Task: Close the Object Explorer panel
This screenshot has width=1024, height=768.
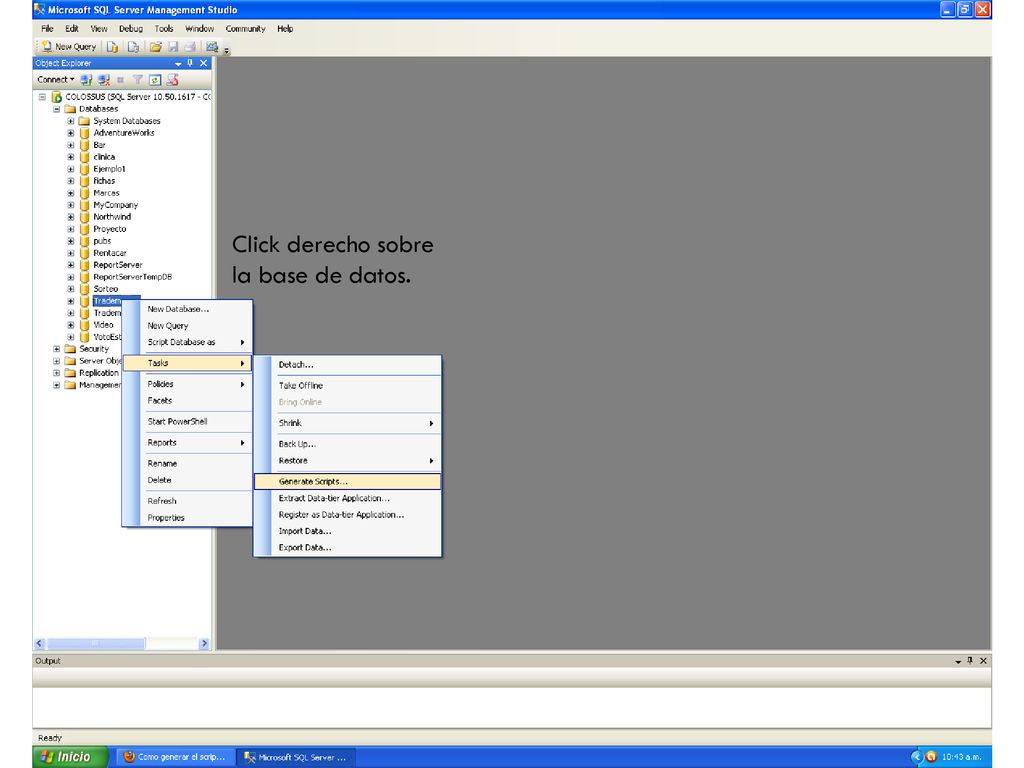Action: [x=204, y=63]
